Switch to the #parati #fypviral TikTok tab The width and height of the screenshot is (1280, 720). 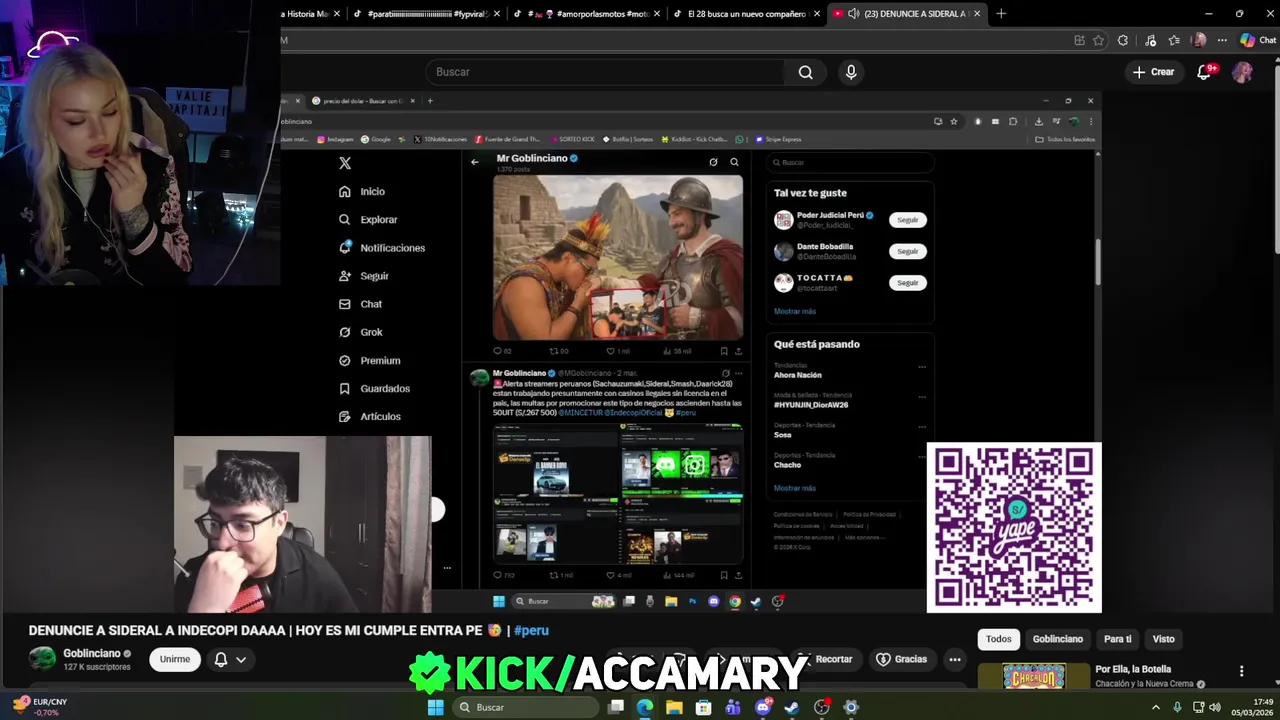426,14
